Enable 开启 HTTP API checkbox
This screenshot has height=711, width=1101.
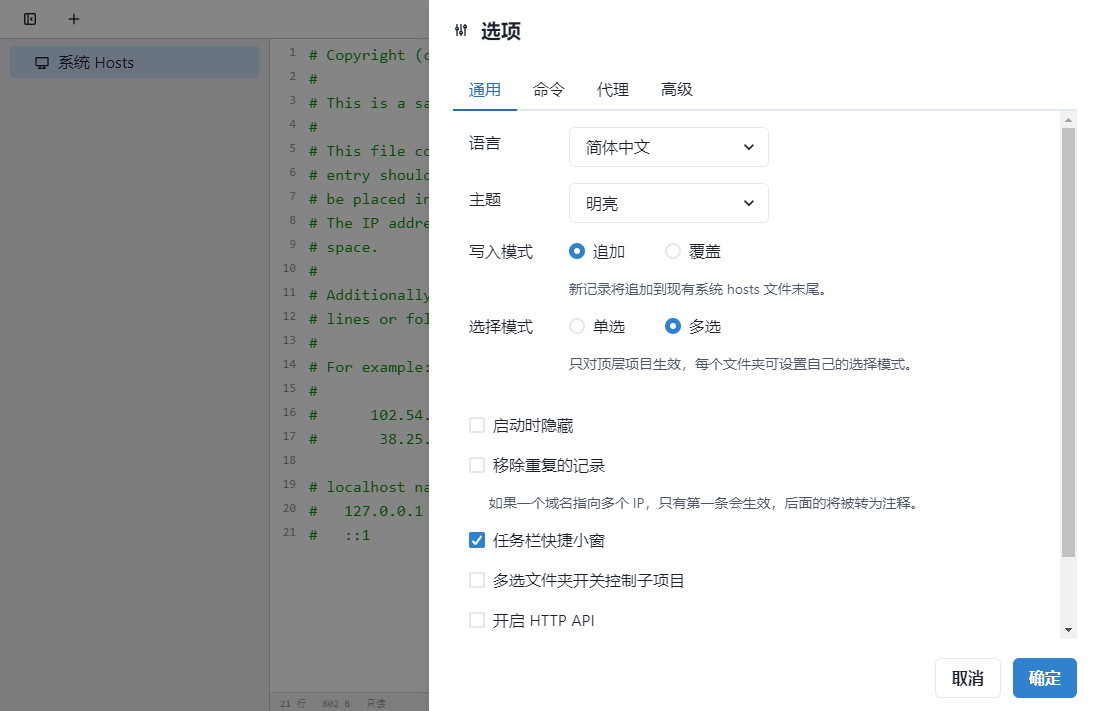tap(477, 620)
